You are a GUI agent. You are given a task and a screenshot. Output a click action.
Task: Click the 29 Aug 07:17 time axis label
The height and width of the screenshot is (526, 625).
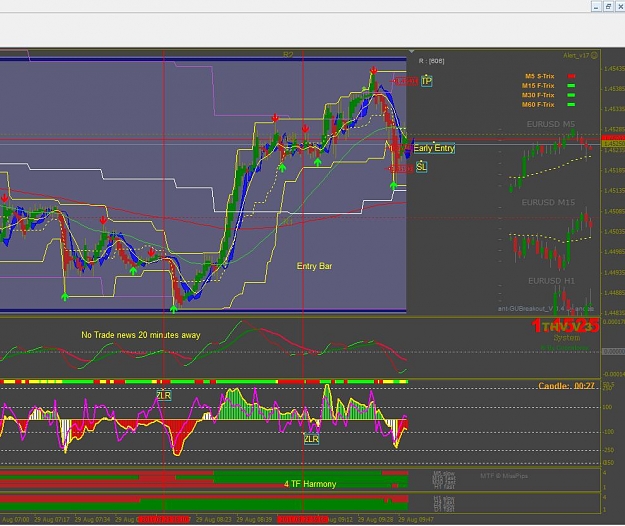[x=52, y=520]
